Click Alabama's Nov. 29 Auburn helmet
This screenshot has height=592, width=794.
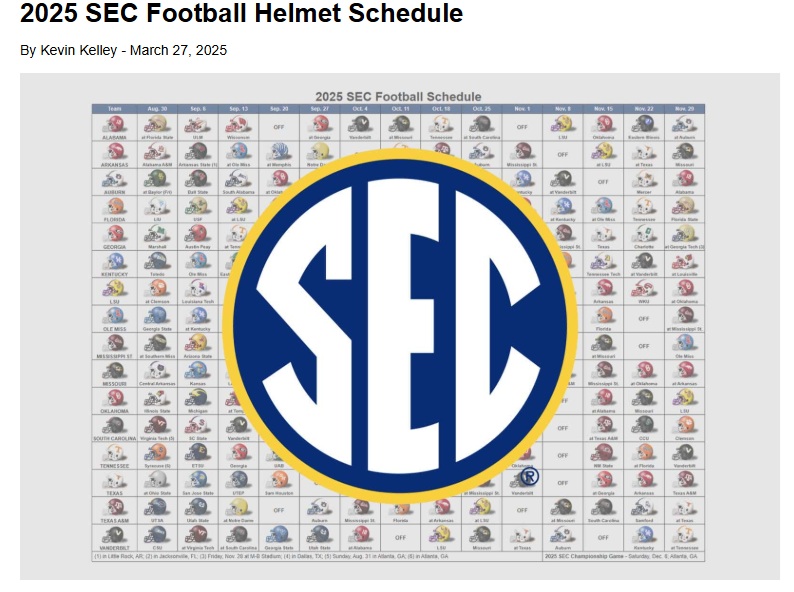pos(685,123)
